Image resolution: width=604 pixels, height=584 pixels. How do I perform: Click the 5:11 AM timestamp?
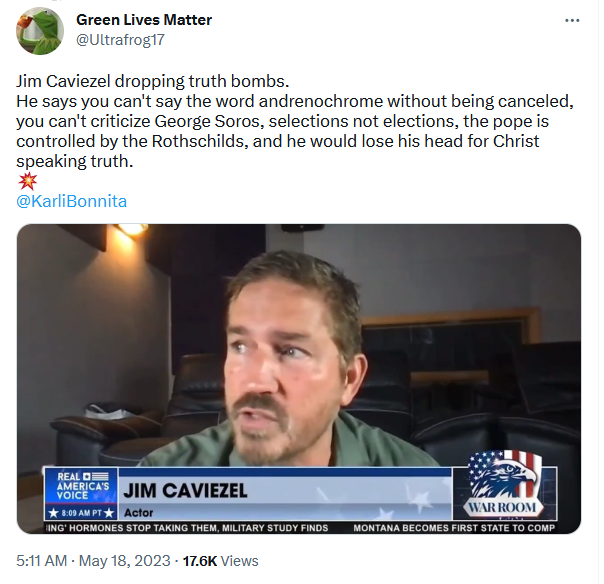tap(42, 561)
